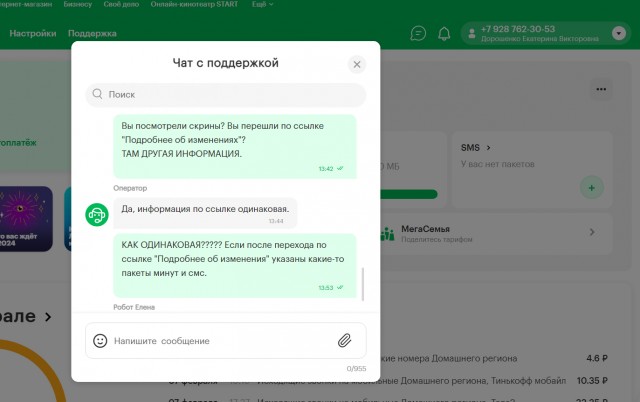Open the Своё дело top link
This screenshot has width=640, height=402.
pos(121,4)
